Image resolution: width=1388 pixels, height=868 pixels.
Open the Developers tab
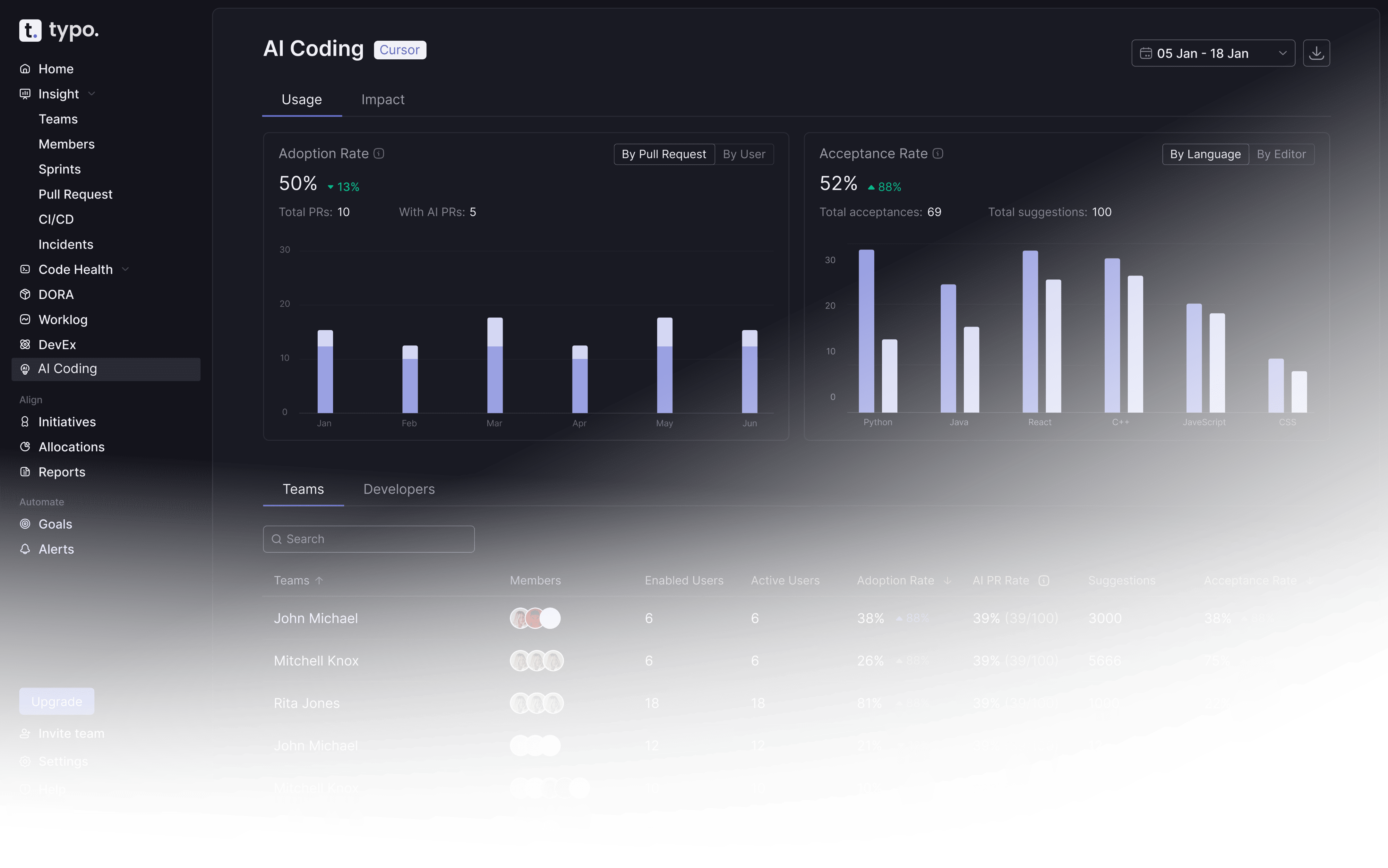(398, 489)
